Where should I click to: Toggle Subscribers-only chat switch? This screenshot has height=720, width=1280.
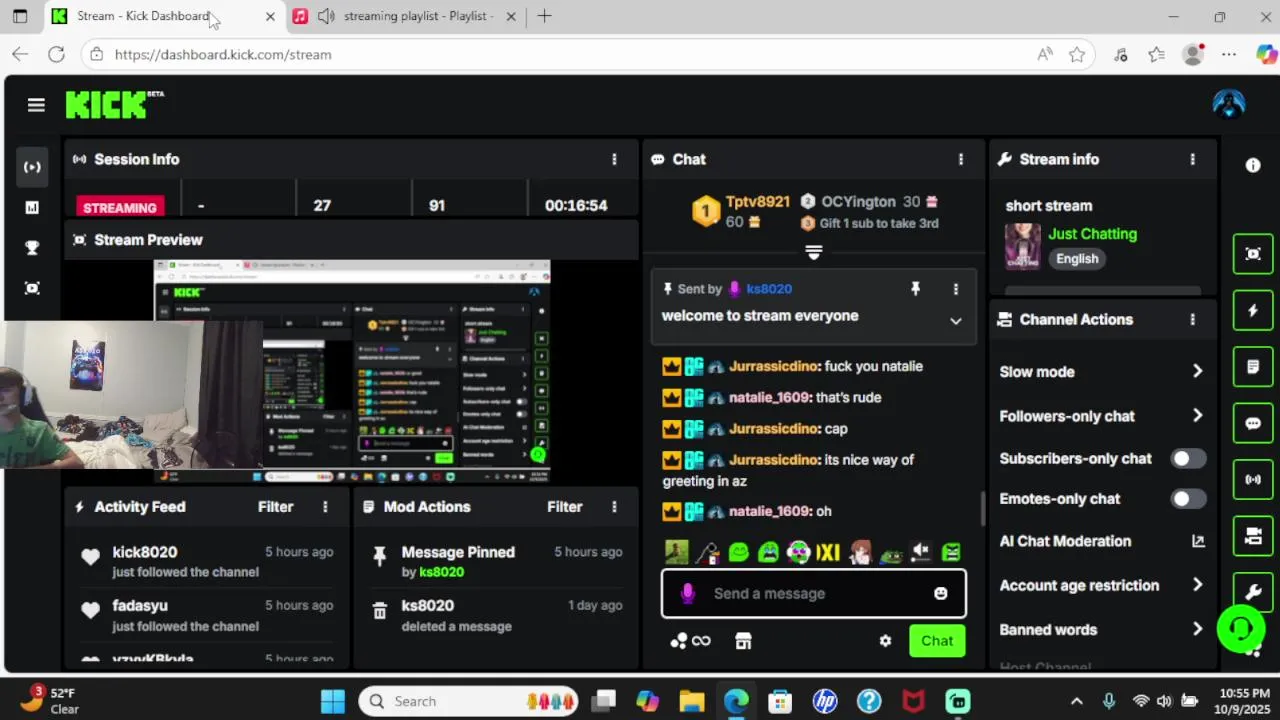(x=1188, y=458)
